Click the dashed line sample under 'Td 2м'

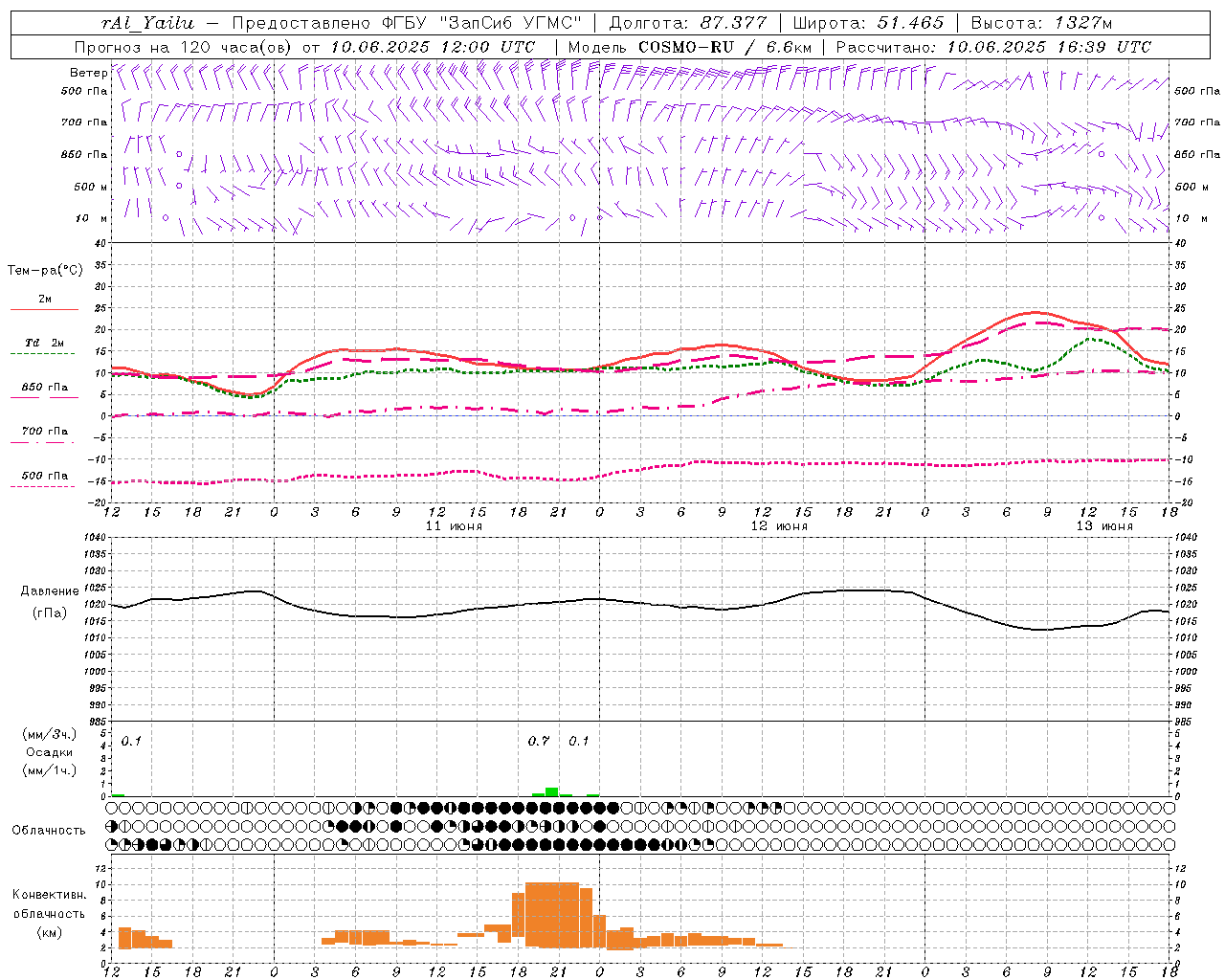point(42,354)
